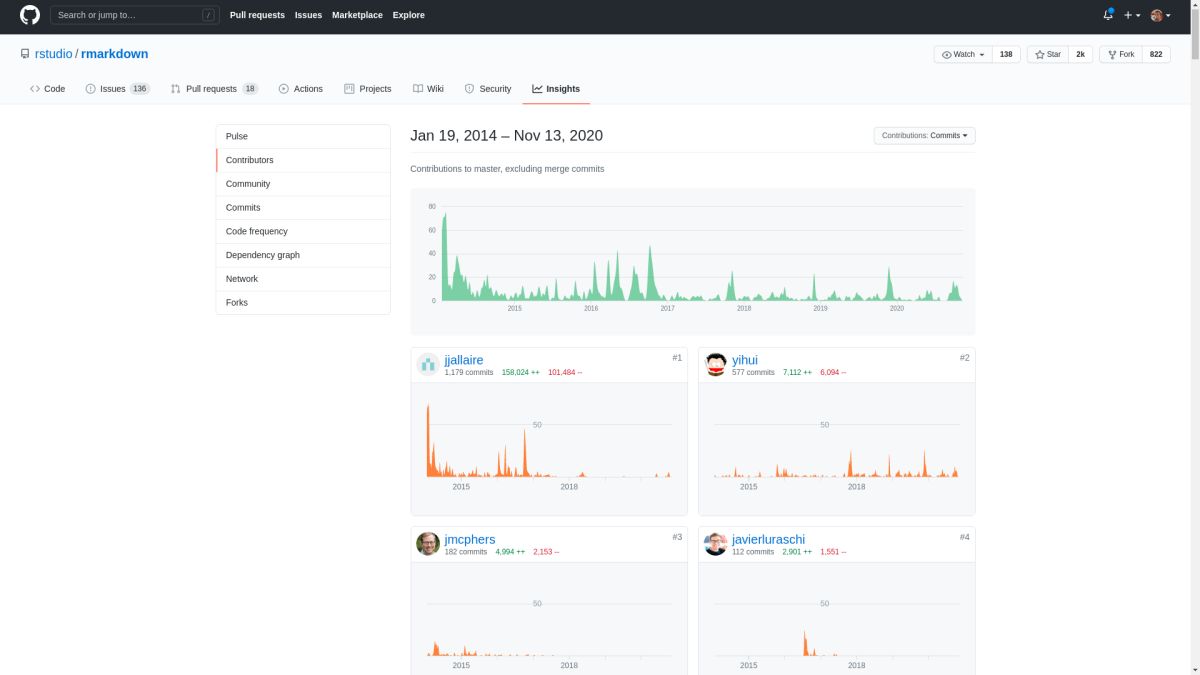Screen dimensions: 1200x675
Task: Open the javierluraschi profile link
Action: 768,539
